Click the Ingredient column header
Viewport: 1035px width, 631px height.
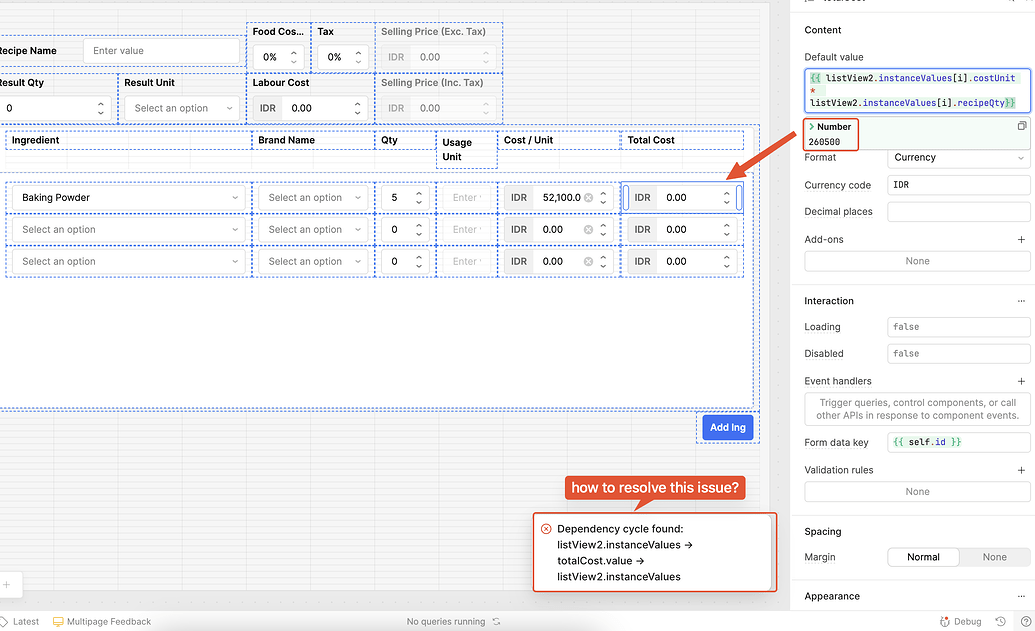coord(36,140)
